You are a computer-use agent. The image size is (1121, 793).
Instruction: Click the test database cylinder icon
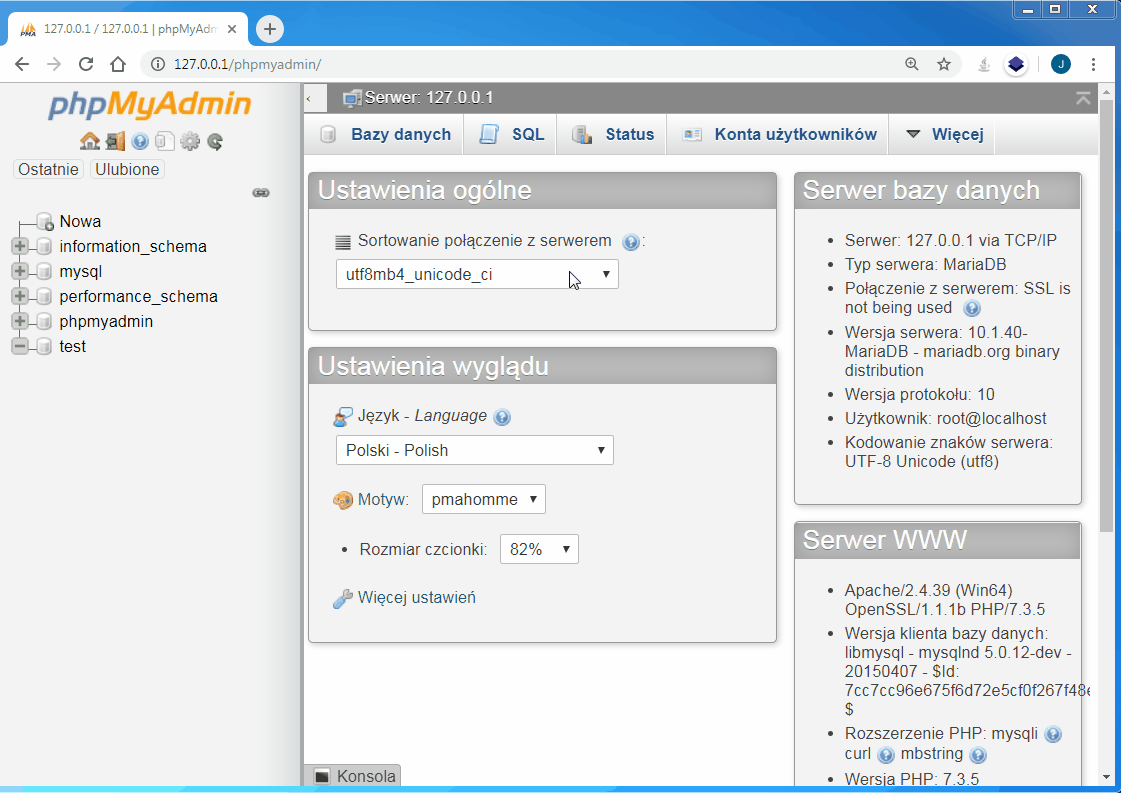point(44,347)
